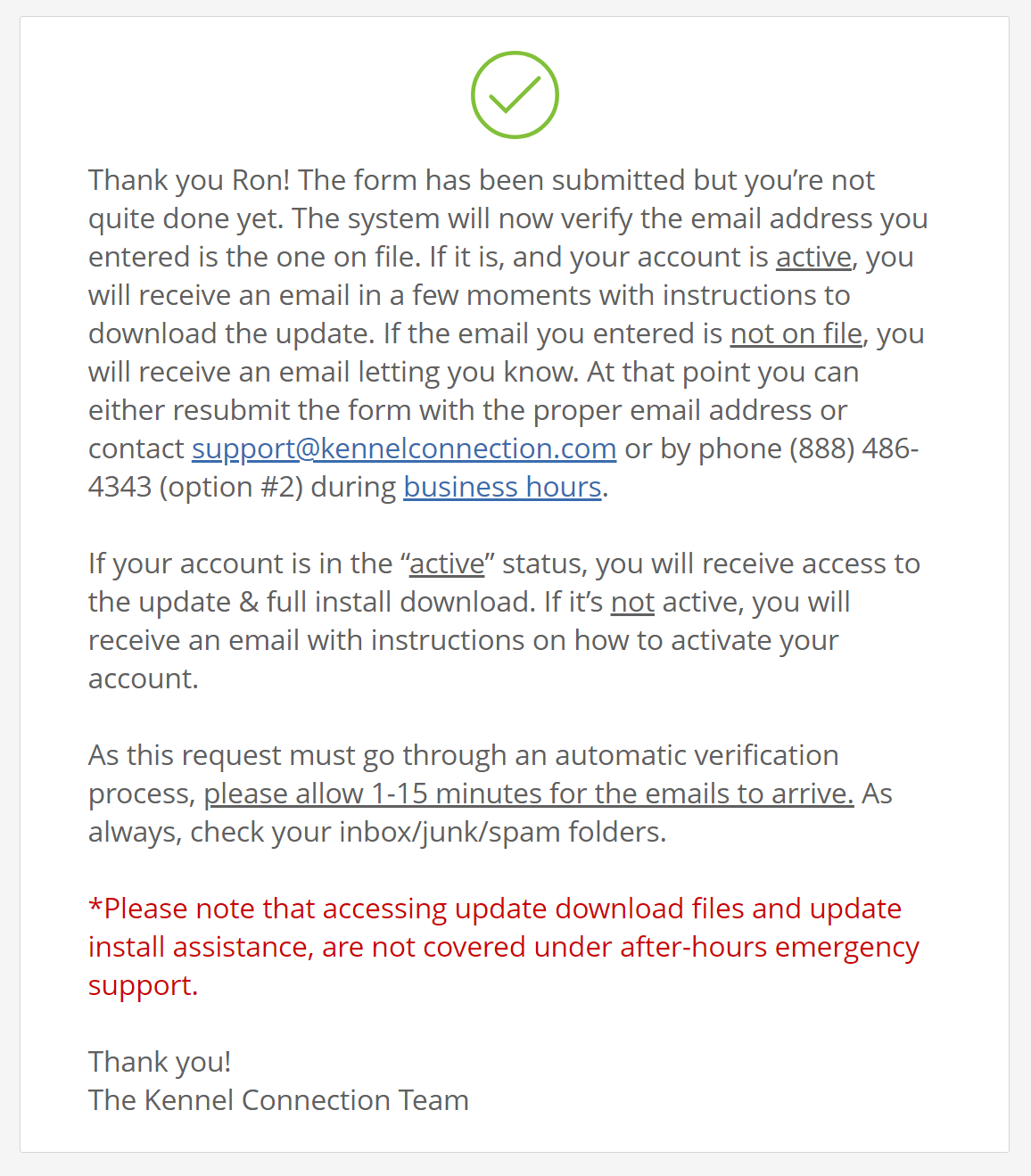Click the green checkmark success icon
Viewport: 1031px width, 1176px height.
pos(515,95)
